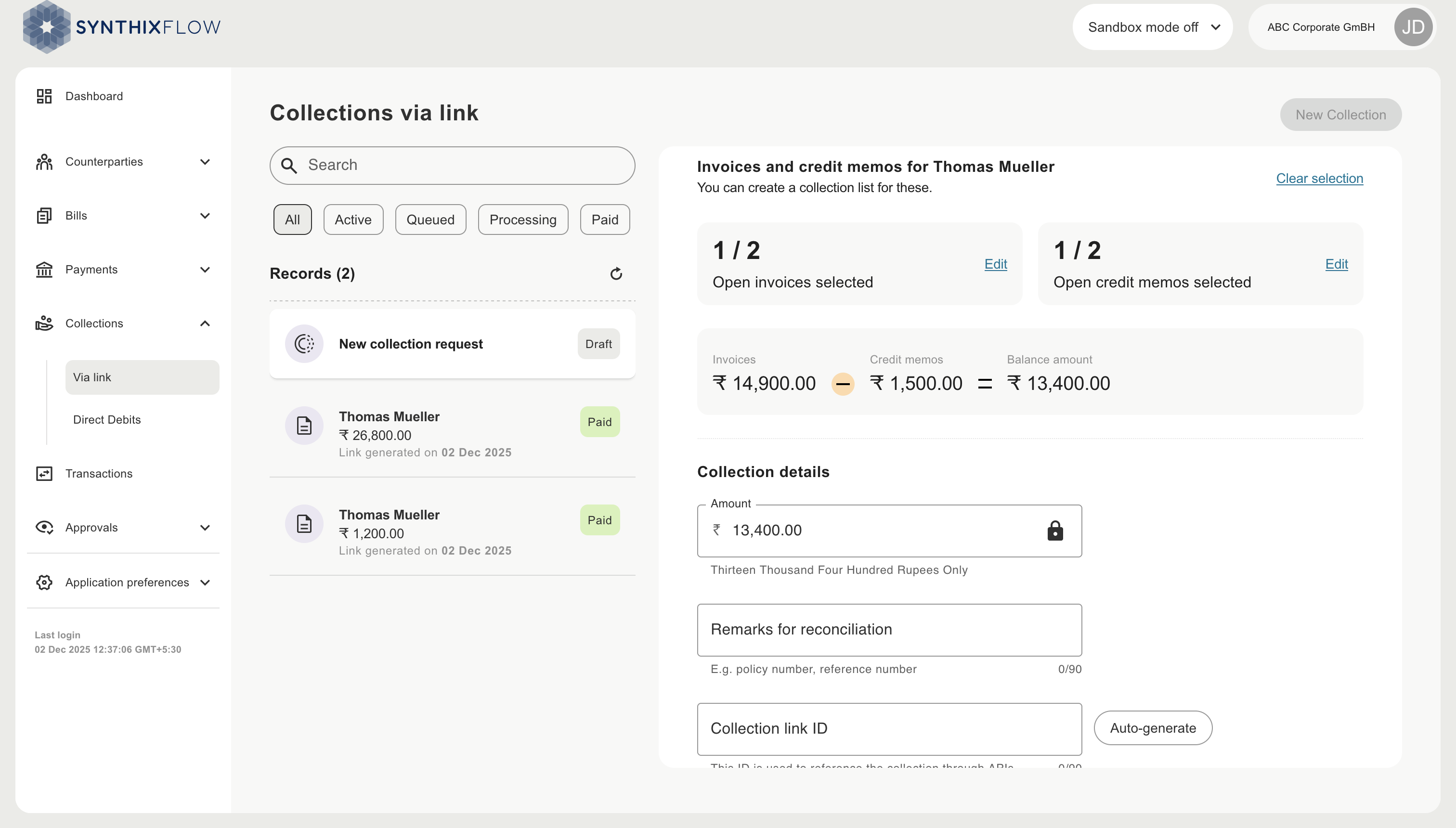This screenshot has width=1456, height=828.
Task: Select the All filter chip
Action: coord(292,220)
